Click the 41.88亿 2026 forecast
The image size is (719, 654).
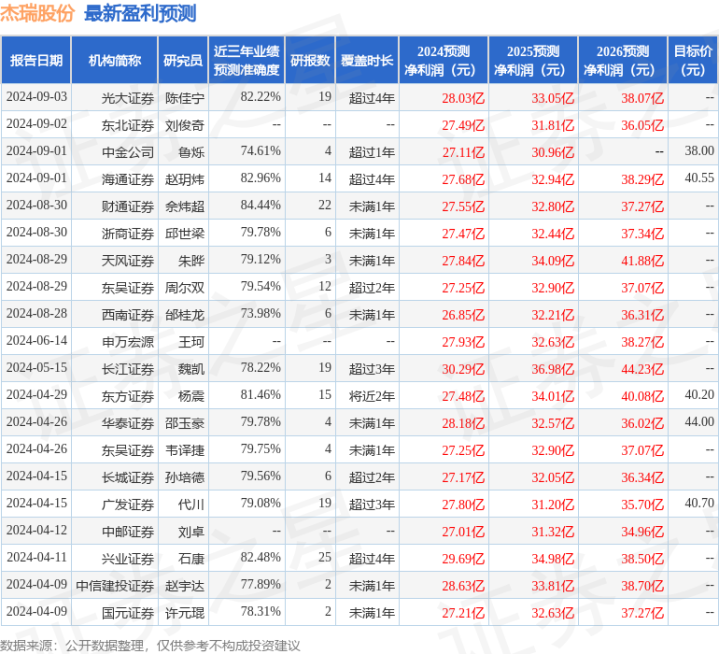click(642, 260)
